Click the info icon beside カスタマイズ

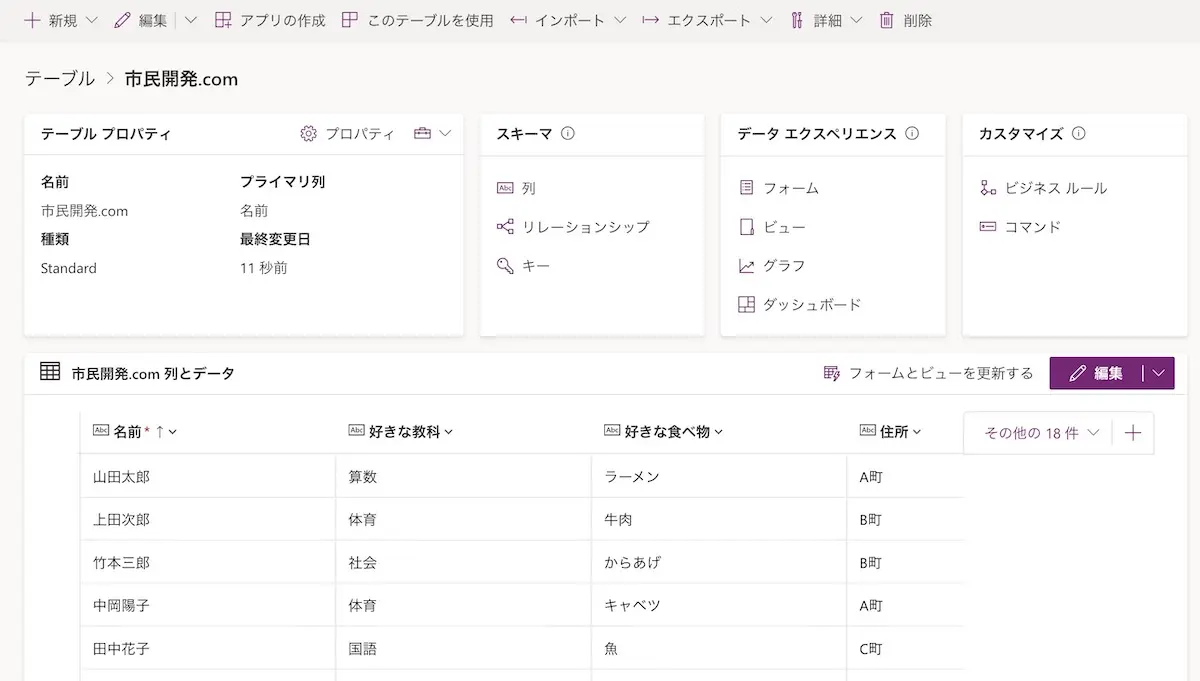1078,134
